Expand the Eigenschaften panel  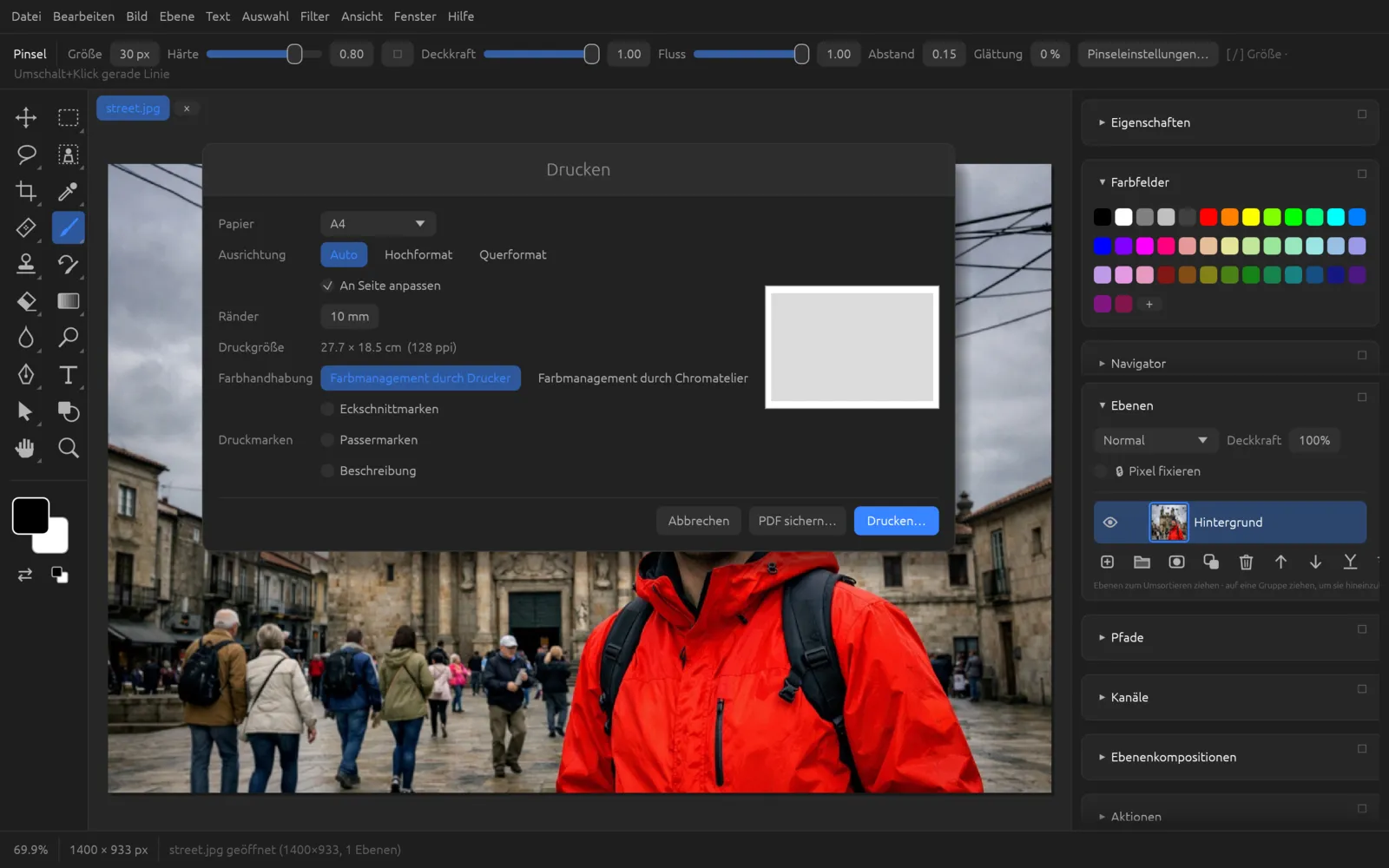(1144, 122)
